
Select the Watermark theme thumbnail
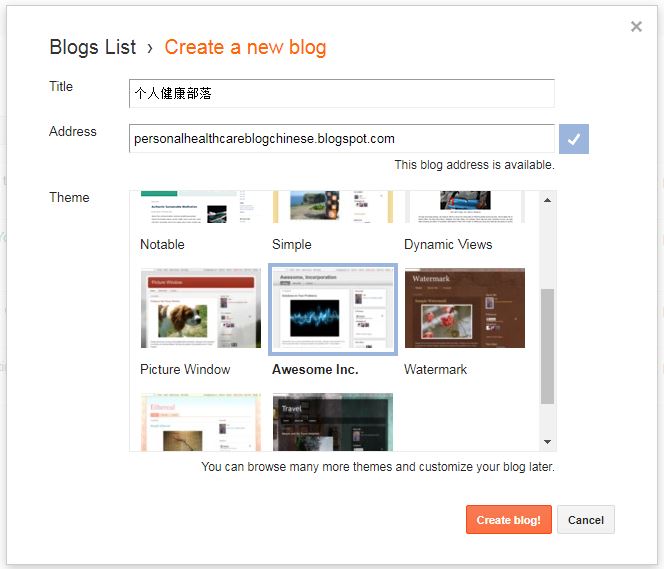point(465,308)
